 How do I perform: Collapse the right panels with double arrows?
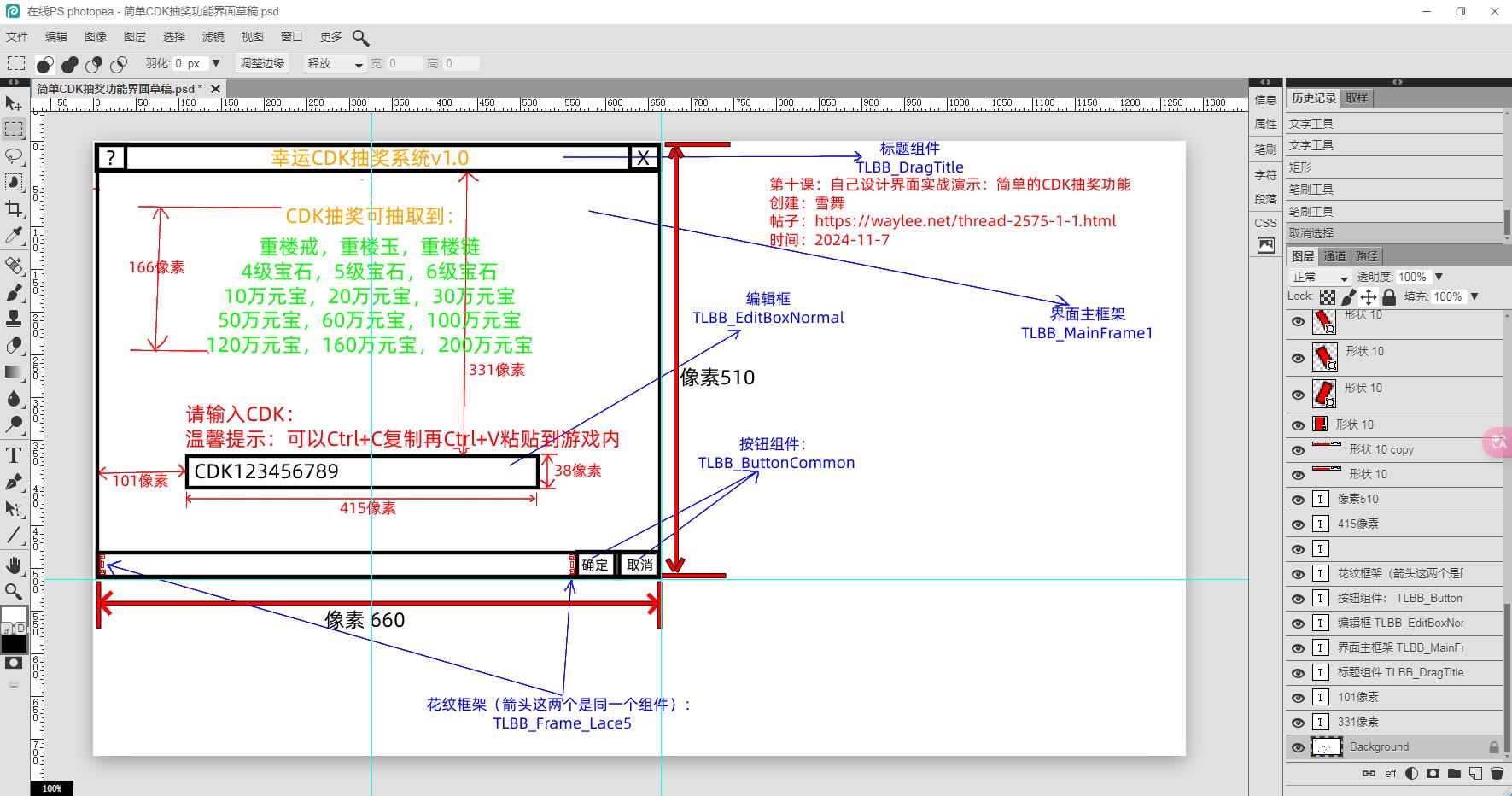[x=1397, y=82]
